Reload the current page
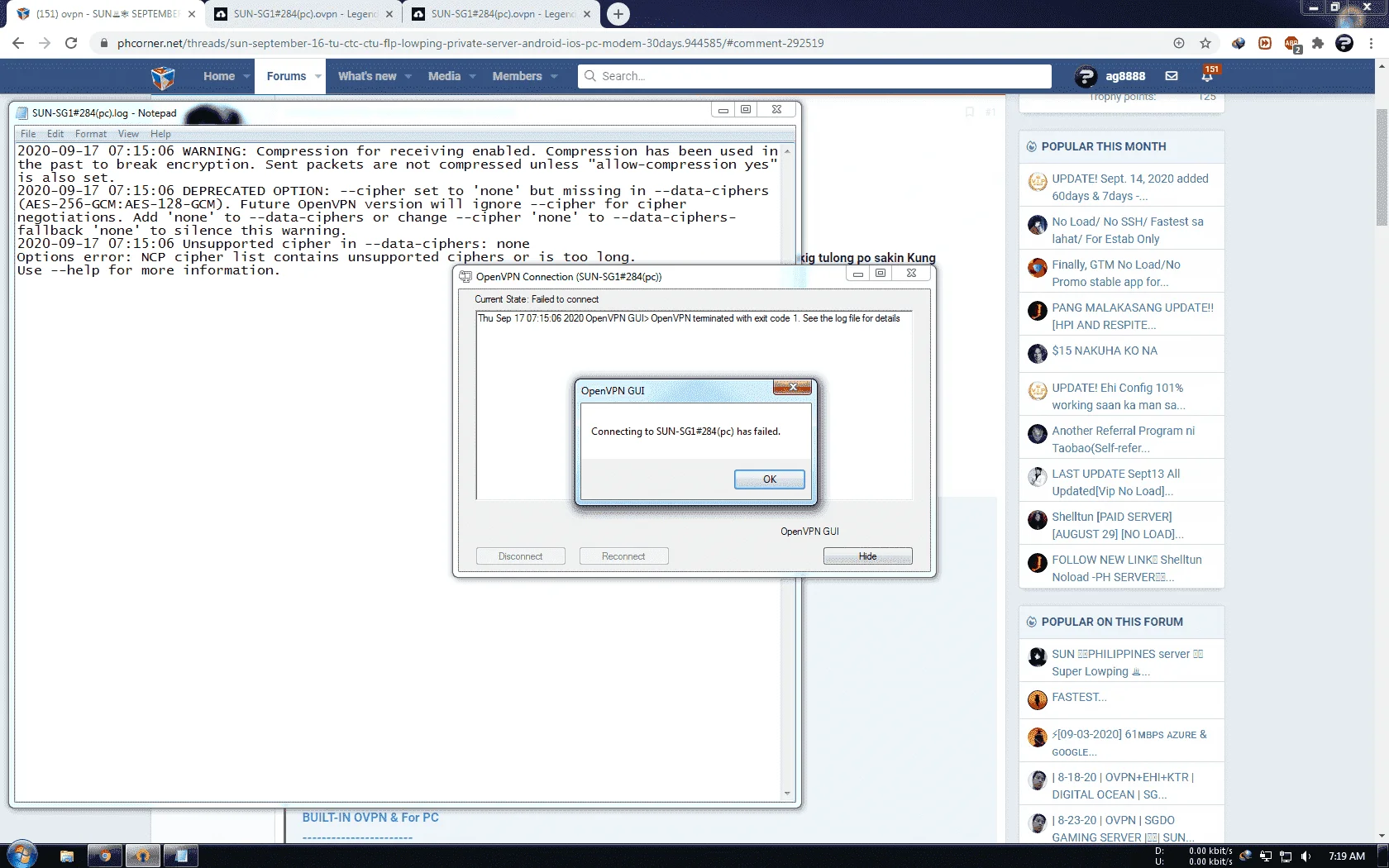Viewport: 1389px width, 868px height. pos(71,43)
